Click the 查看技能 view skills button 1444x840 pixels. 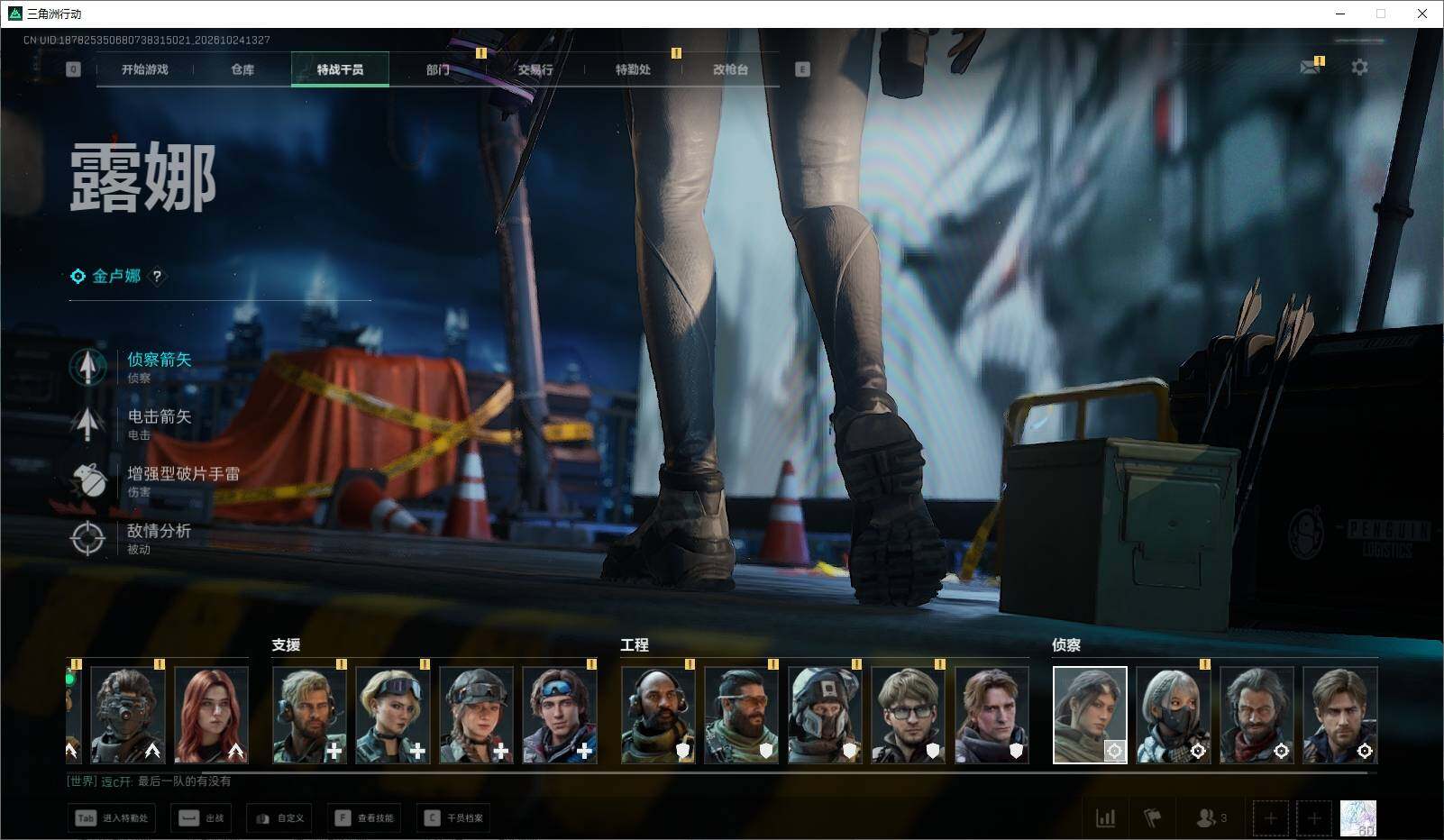coord(363,818)
